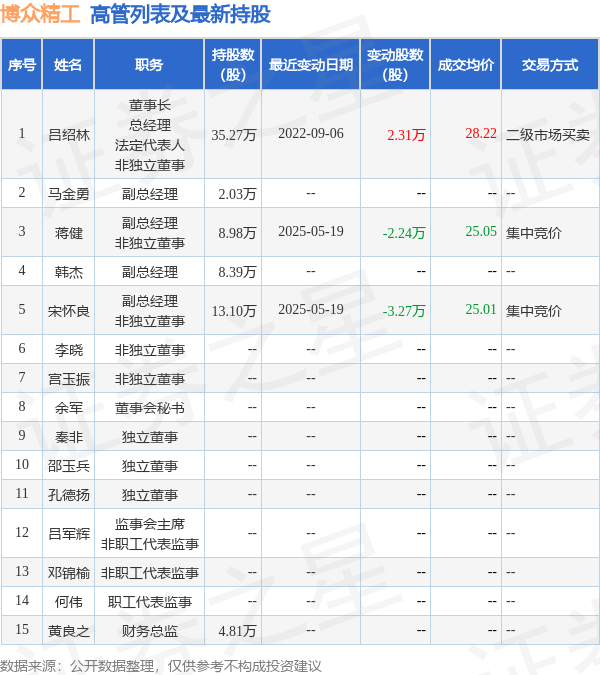Select the name 何伟
The height and width of the screenshot is (675, 600).
pos(69,602)
